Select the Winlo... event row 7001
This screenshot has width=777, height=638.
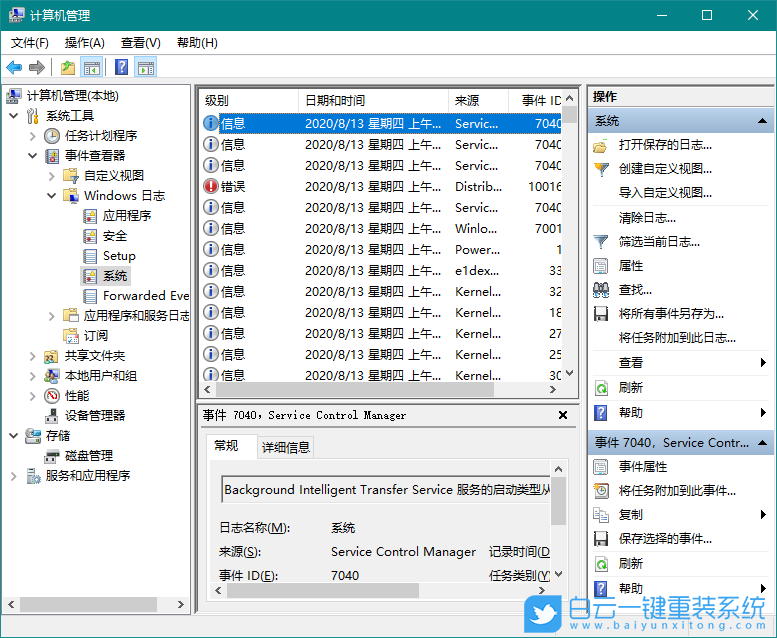click(x=382, y=229)
